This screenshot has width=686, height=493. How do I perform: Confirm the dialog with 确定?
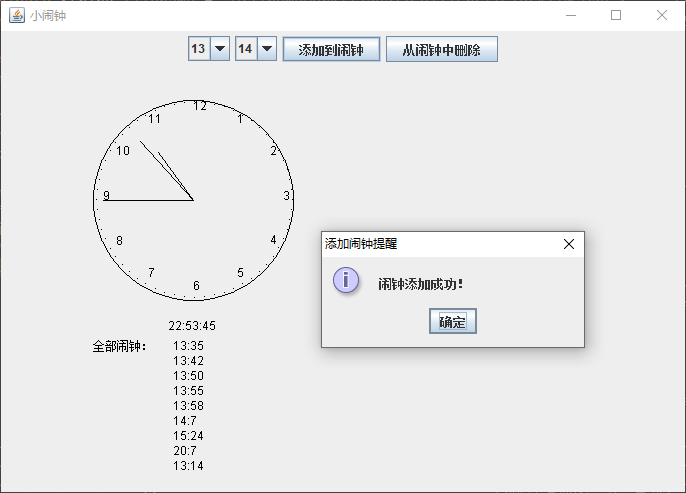click(x=452, y=321)
